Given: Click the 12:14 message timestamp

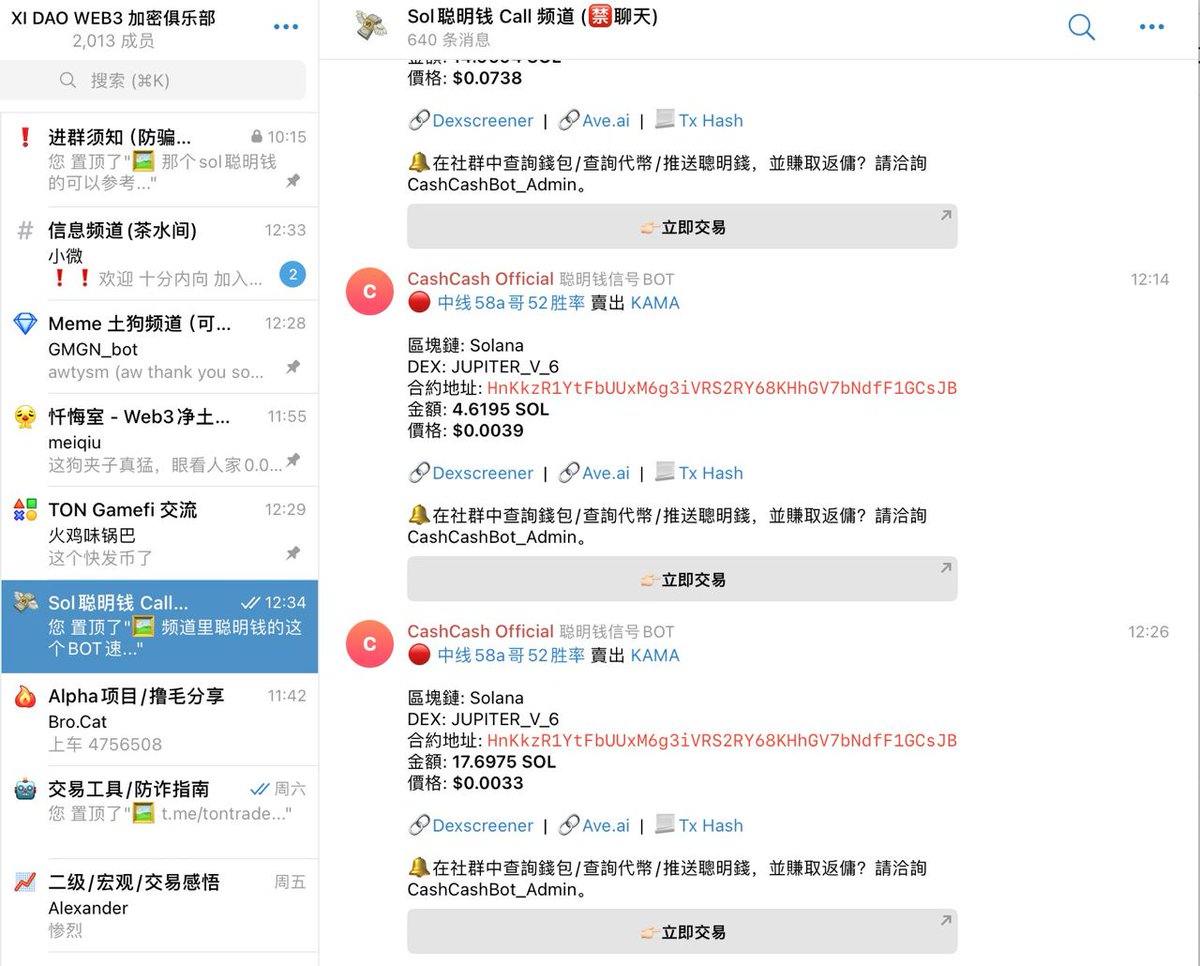Looking at the screenshot, I should tap(1150, 279).
